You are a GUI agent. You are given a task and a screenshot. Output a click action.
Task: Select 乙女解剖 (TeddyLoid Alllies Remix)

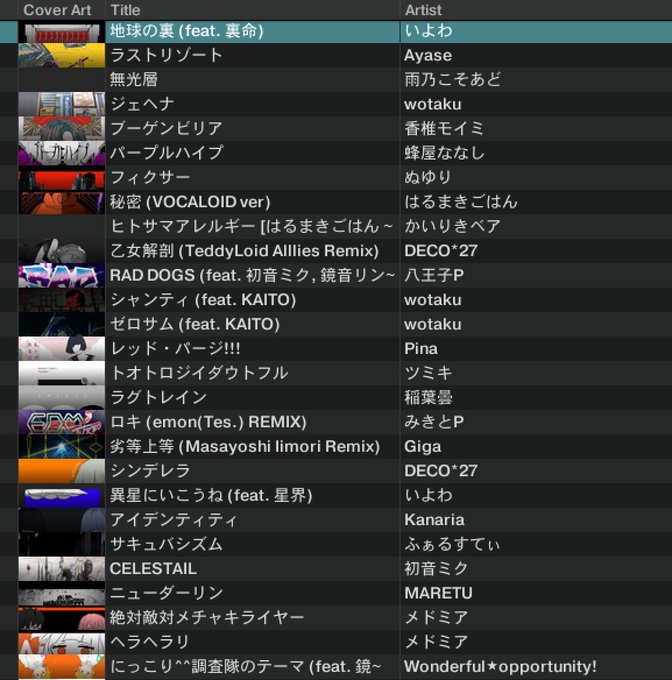pos(245,251)
